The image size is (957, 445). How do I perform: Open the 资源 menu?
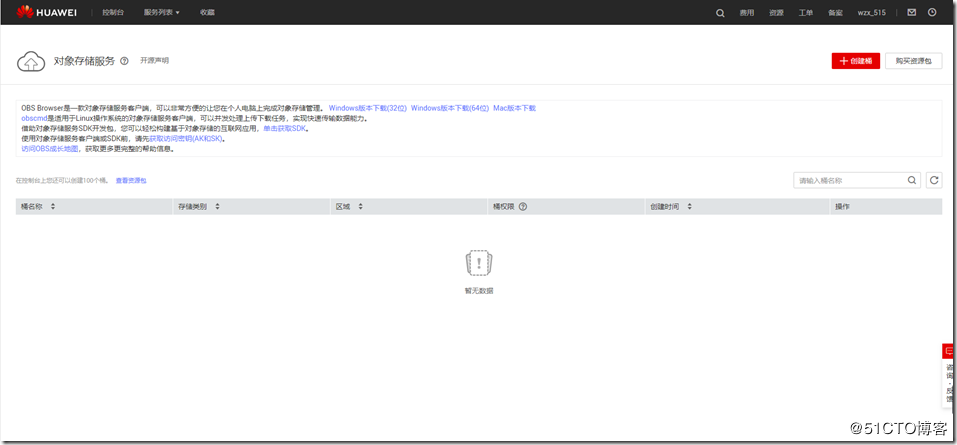(776, 13)
